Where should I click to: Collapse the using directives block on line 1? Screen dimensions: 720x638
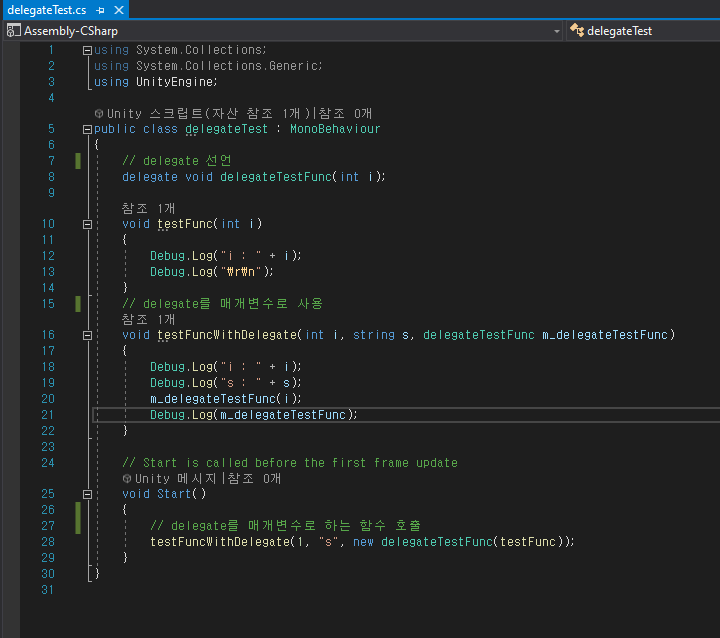pos(87,50)
